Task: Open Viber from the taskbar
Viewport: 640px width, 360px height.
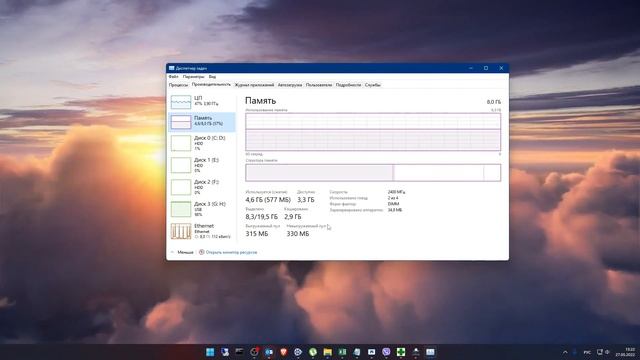Action: tap(386, 352)
